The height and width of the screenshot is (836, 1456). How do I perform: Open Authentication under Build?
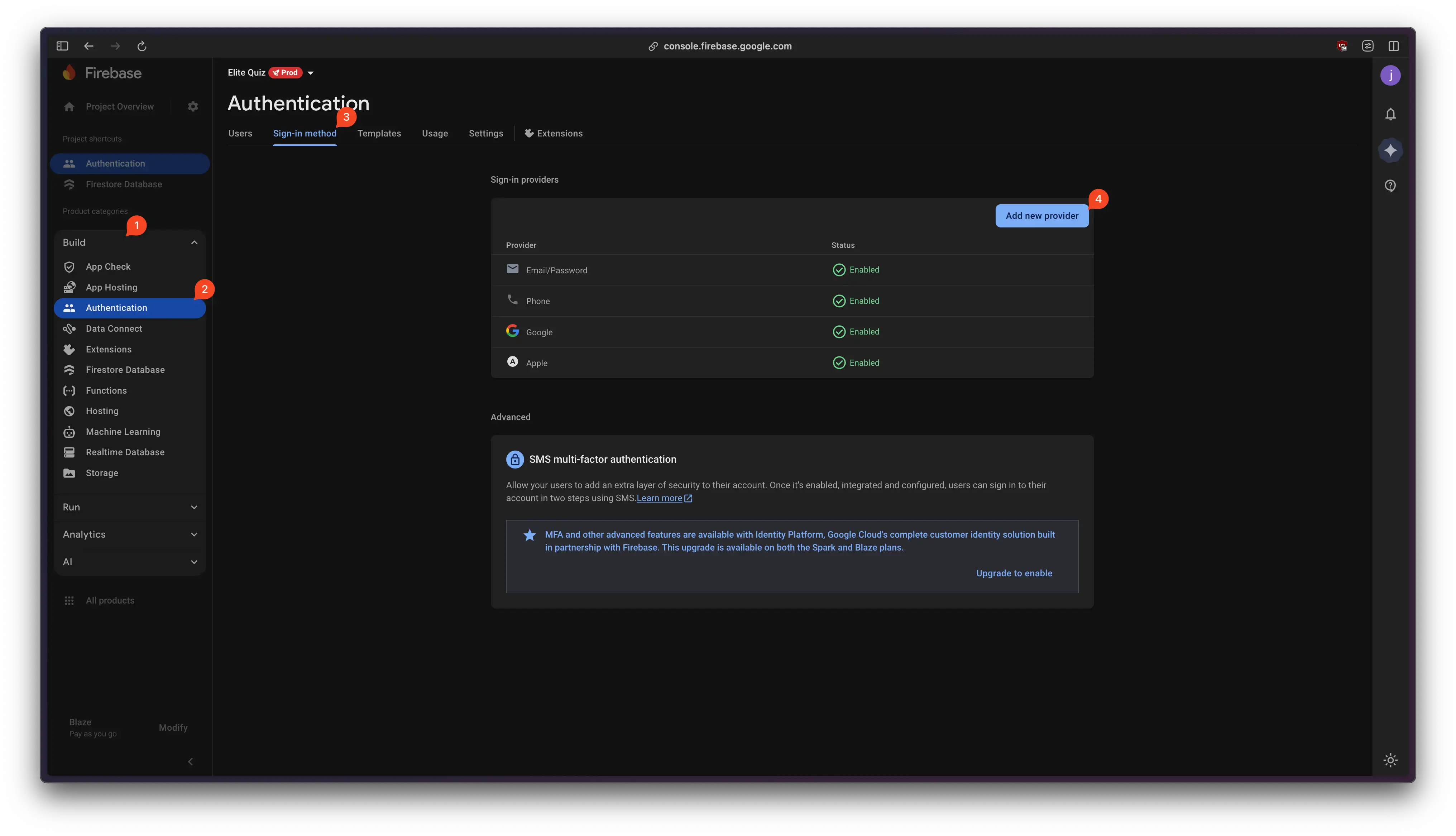tap(130, 308)
